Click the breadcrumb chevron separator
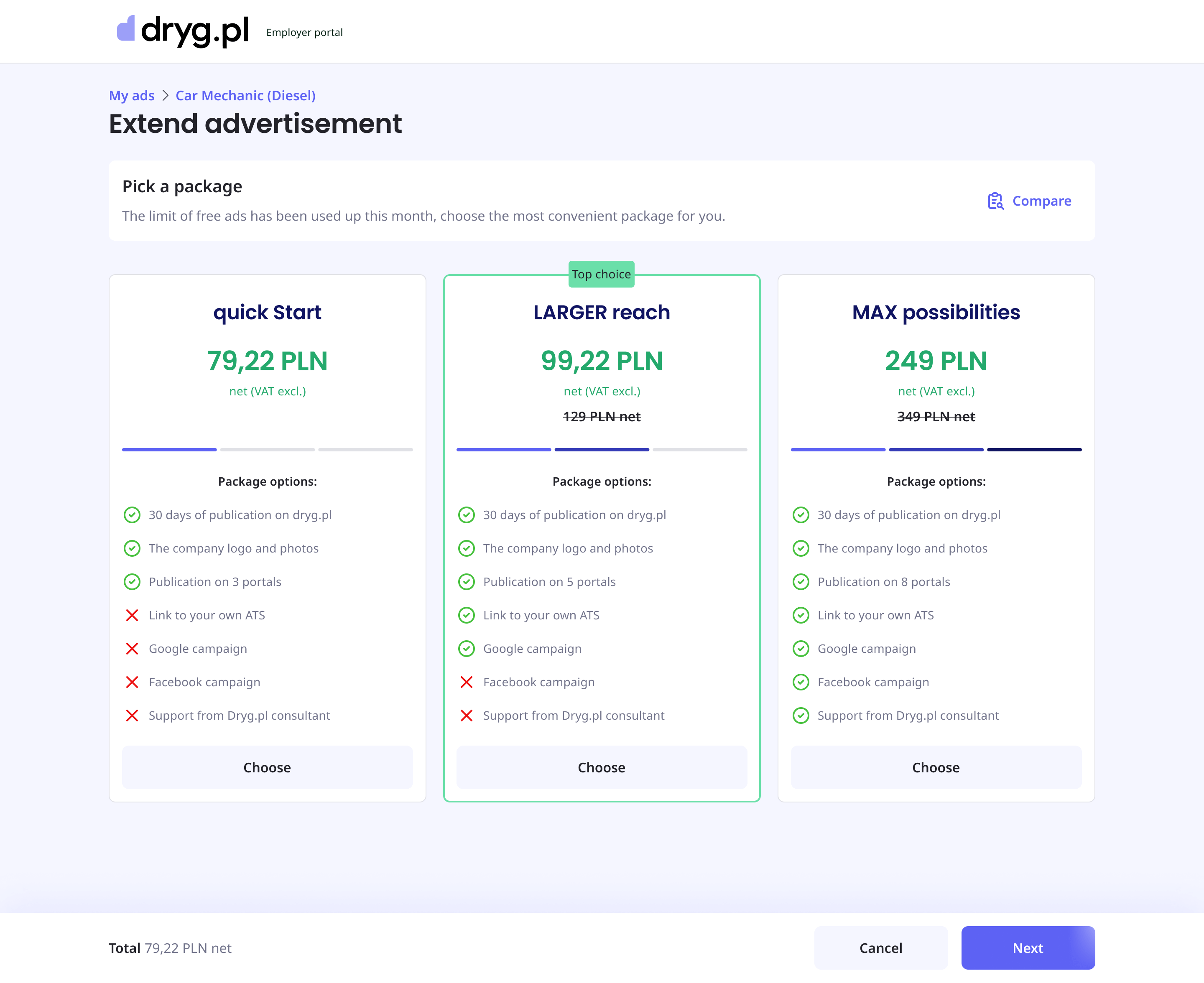The image size is (1204, 983). pyautogui.click(x=166, y=96)
